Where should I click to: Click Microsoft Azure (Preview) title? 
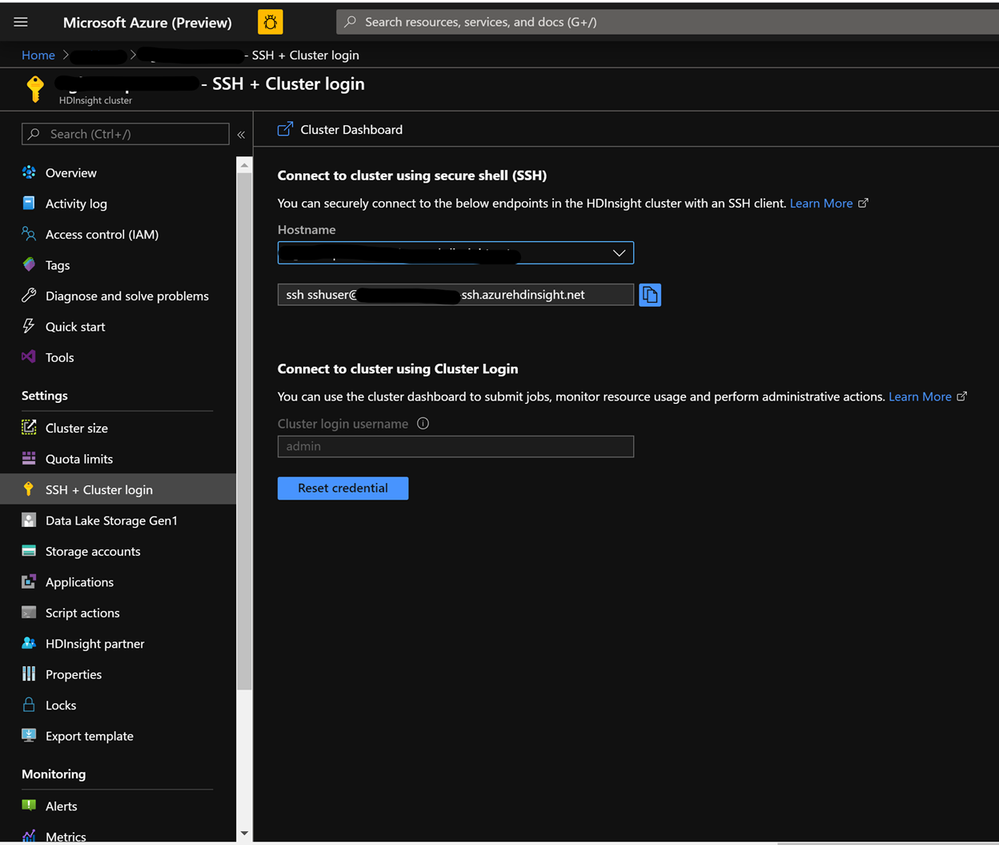pos(147,22)
